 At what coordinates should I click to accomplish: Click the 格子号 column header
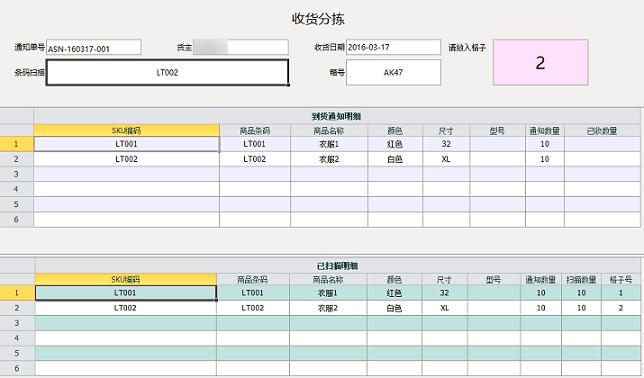(x=621, y=279)
